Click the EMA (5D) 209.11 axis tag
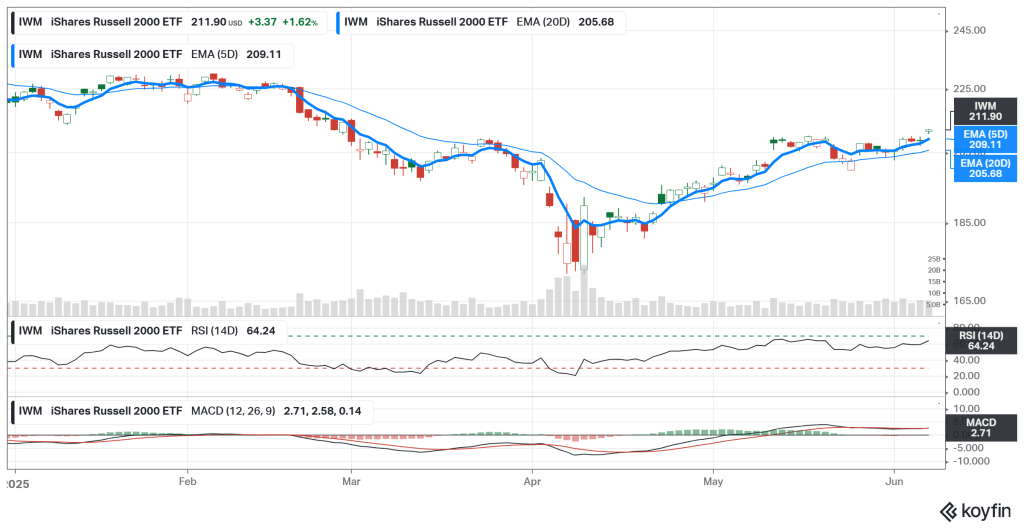This screenshot has height=529, width=1024. (x=985, y=138)
